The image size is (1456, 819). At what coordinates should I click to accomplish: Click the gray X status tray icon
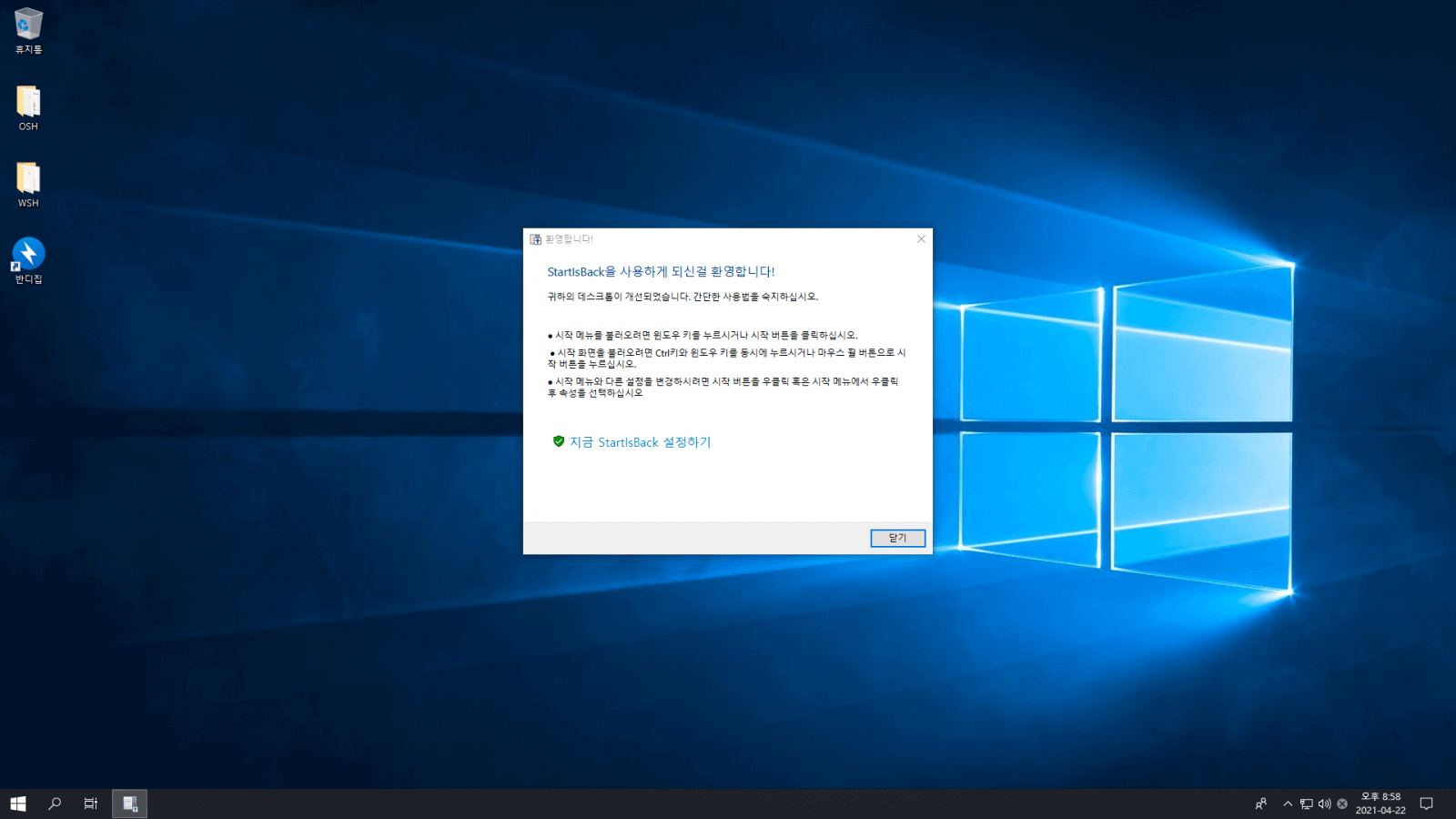pyautogui.click(x=1342, y=804)
